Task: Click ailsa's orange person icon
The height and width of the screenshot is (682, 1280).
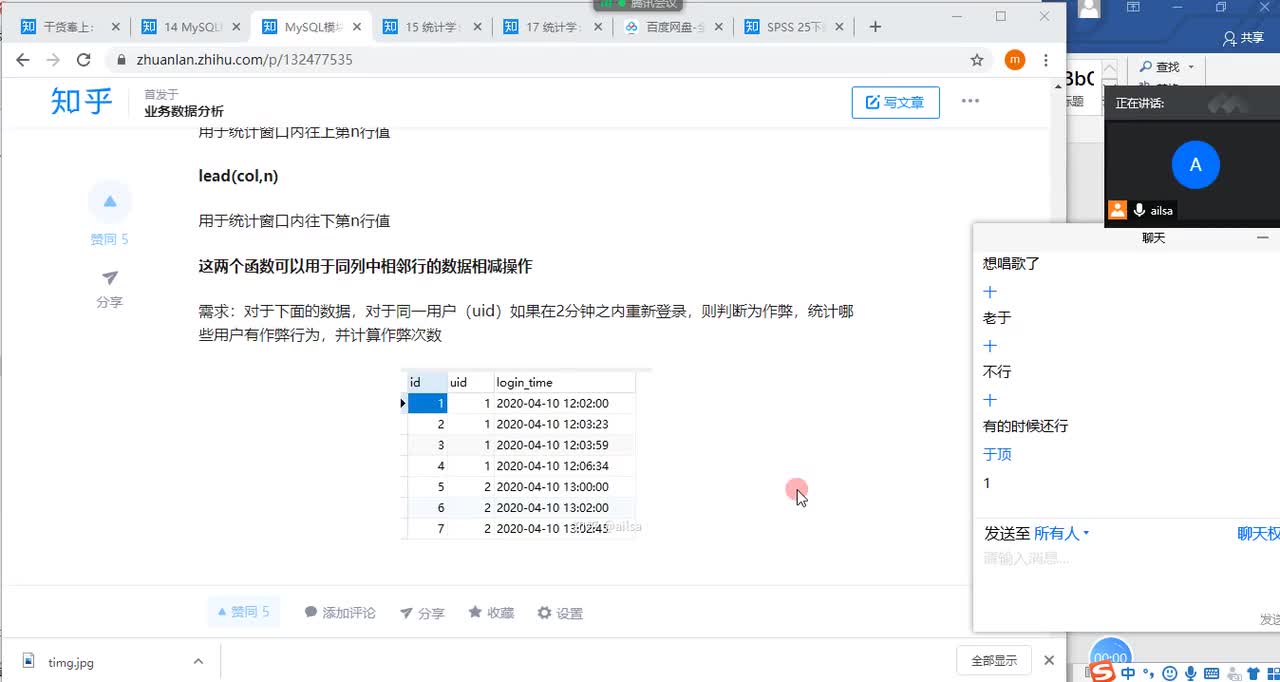Action: 1118,210
